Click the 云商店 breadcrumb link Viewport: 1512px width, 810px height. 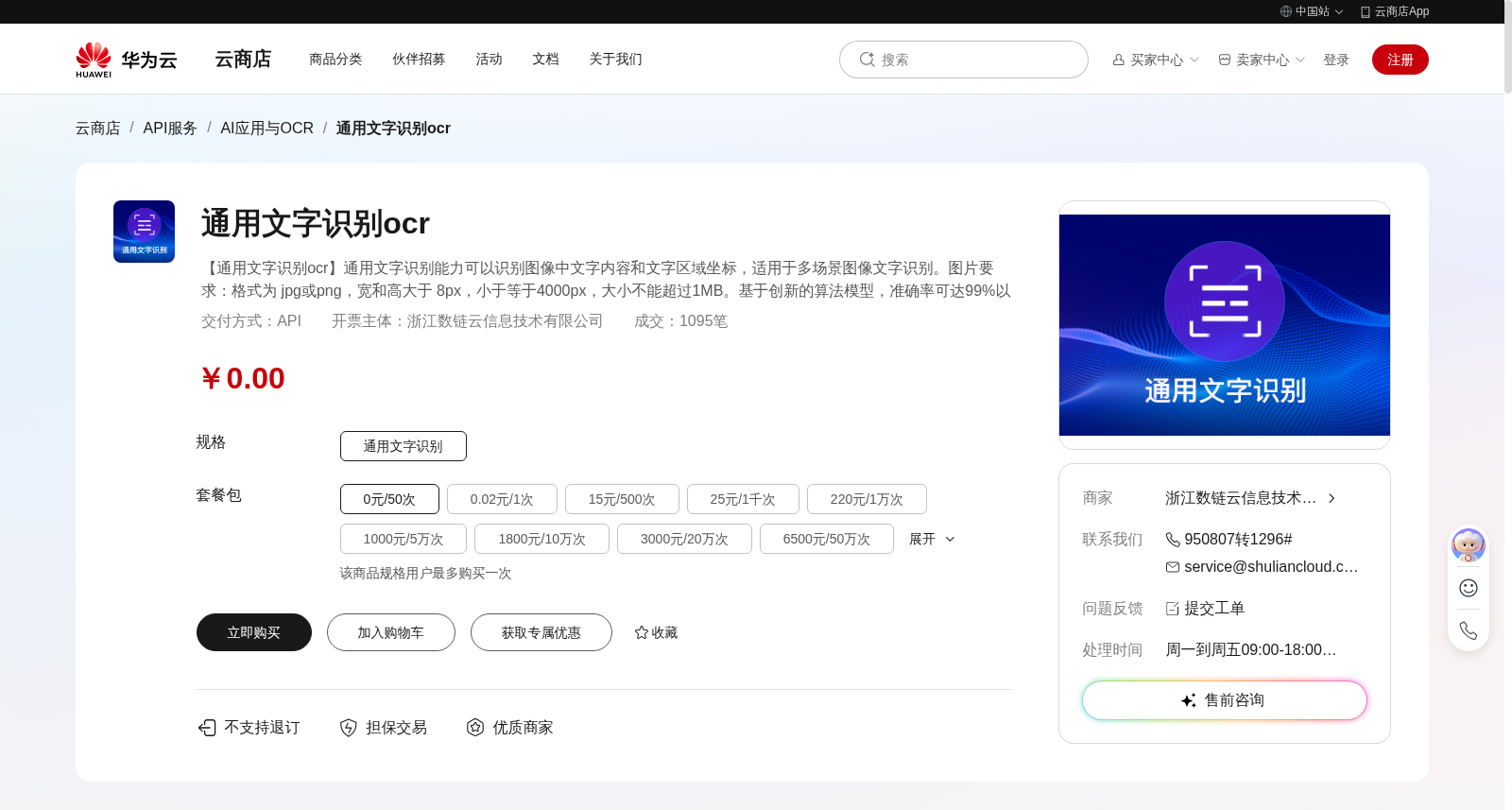coord(98,128)
